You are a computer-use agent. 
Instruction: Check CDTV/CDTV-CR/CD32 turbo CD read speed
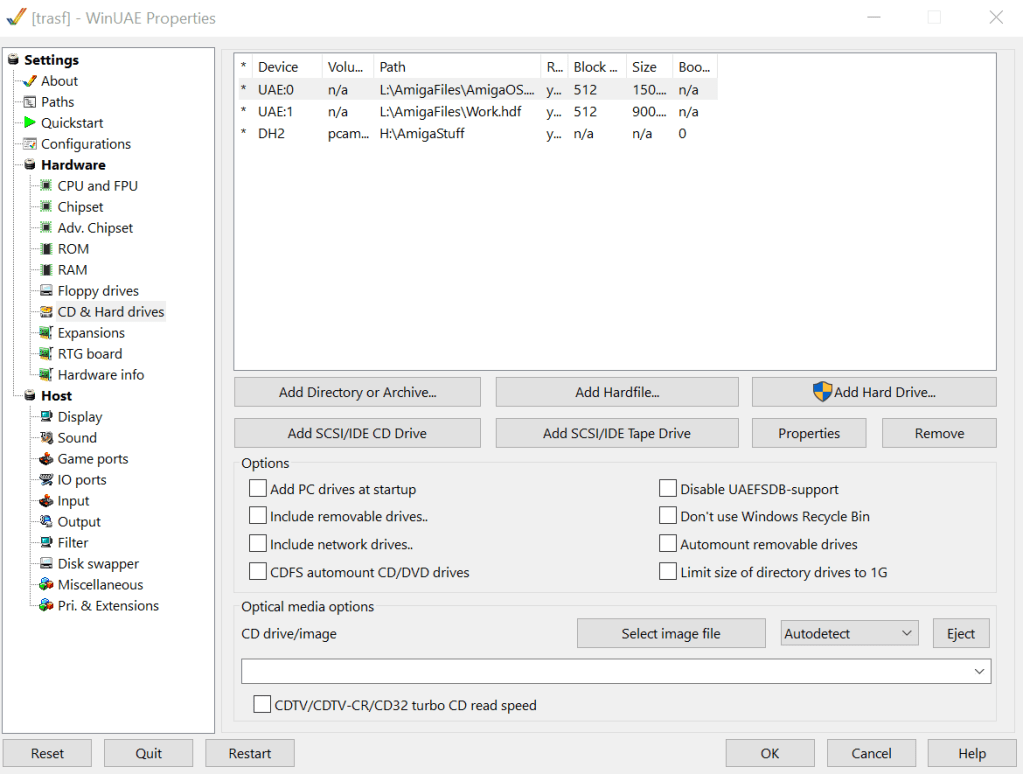pos(262,705)
